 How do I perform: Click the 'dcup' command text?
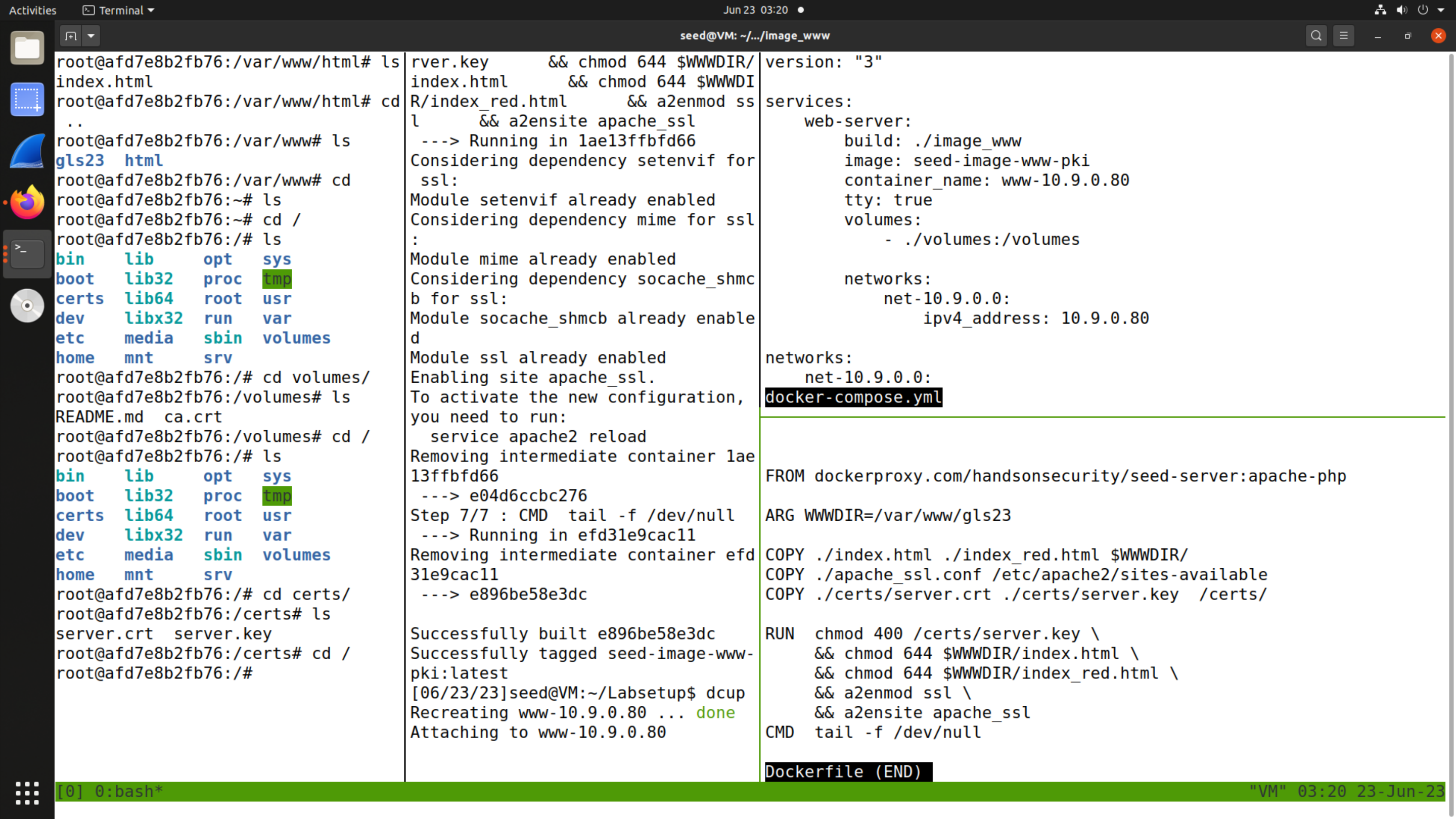725,693
